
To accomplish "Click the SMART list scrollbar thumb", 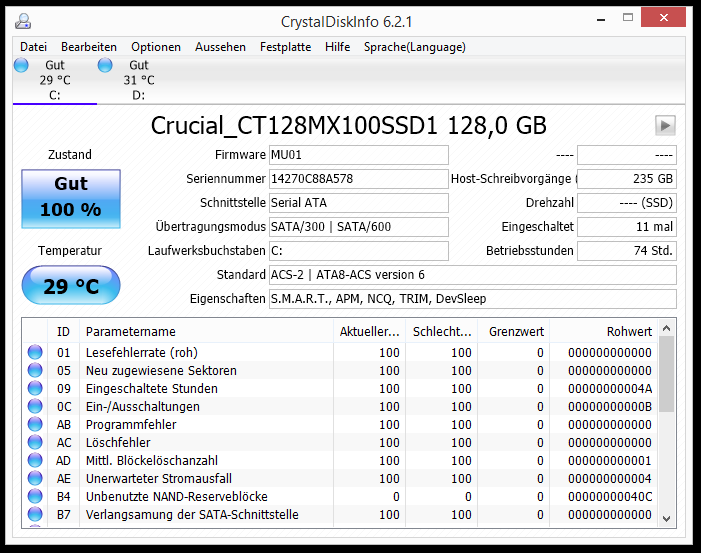I will point(666,374).
